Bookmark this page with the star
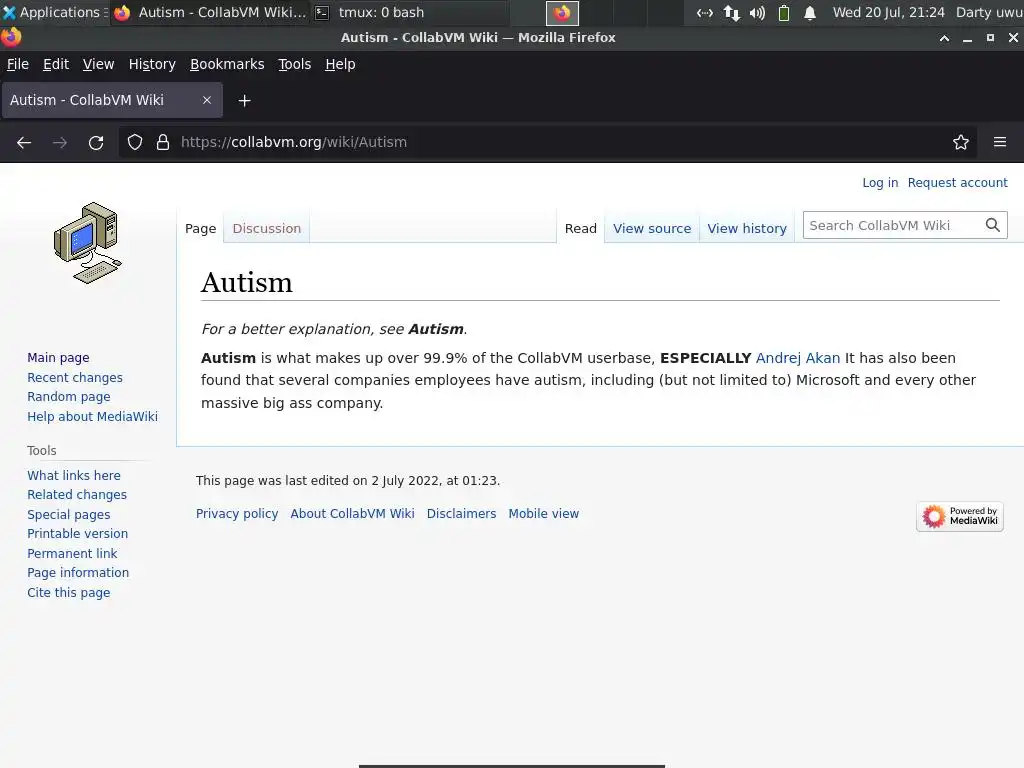The width and height of the screenshot is (1024, 768). pos(961,142)
